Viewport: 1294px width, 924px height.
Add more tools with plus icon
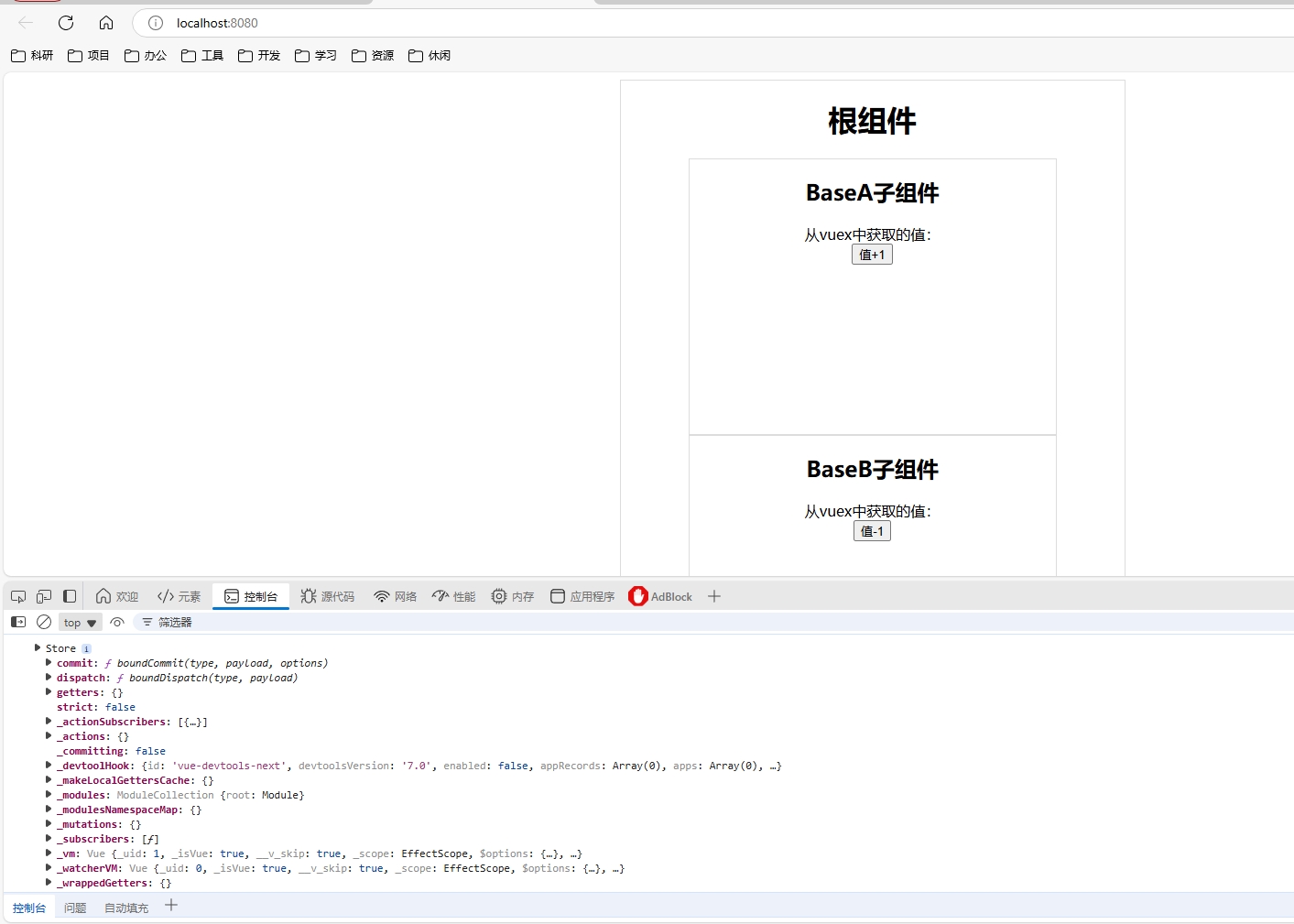[714, 596]
